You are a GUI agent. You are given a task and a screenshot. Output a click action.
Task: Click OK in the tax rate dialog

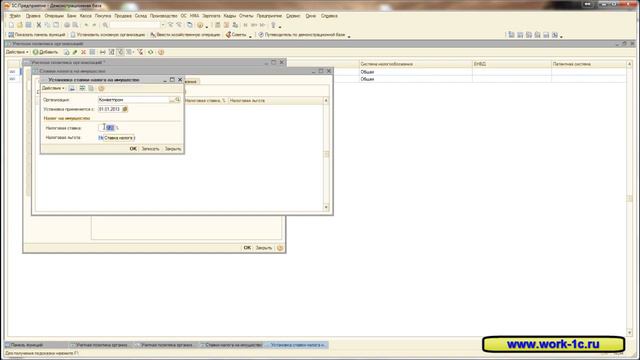[133, 149]
